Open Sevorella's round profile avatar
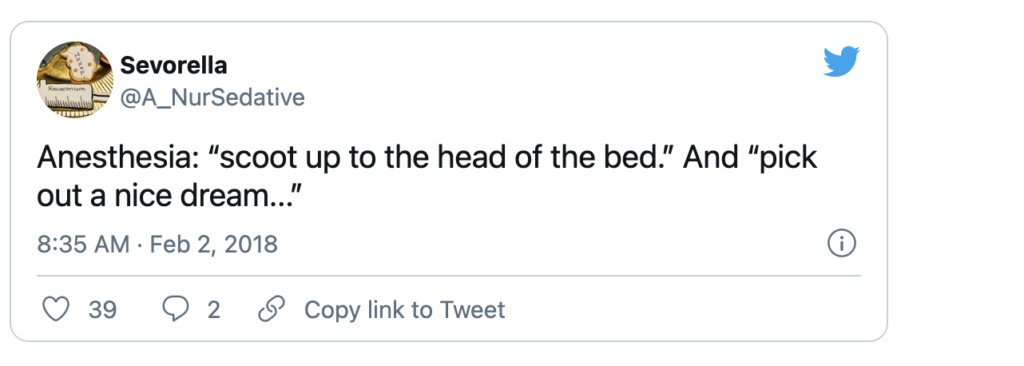 pos(74,80)
